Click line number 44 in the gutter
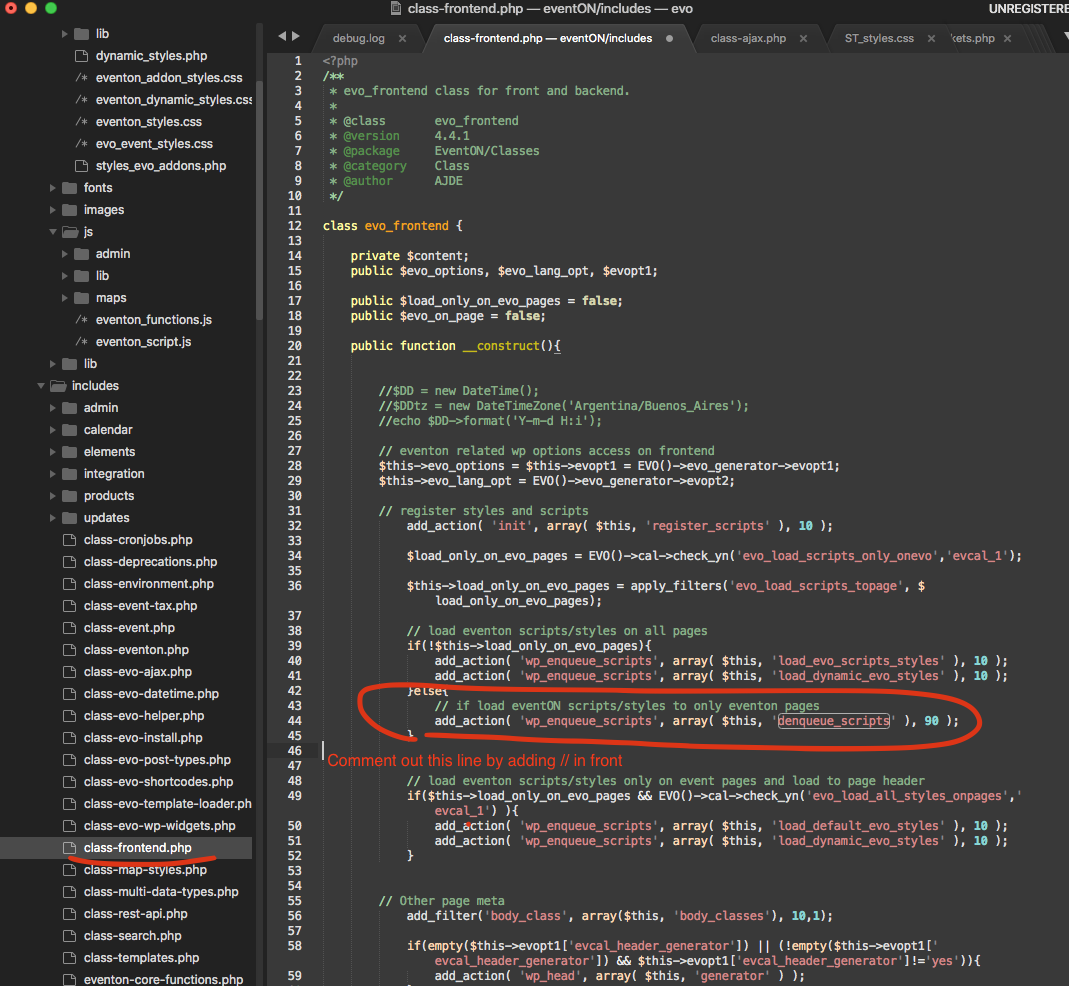The image size is (1069, 986). click(294, 721)
